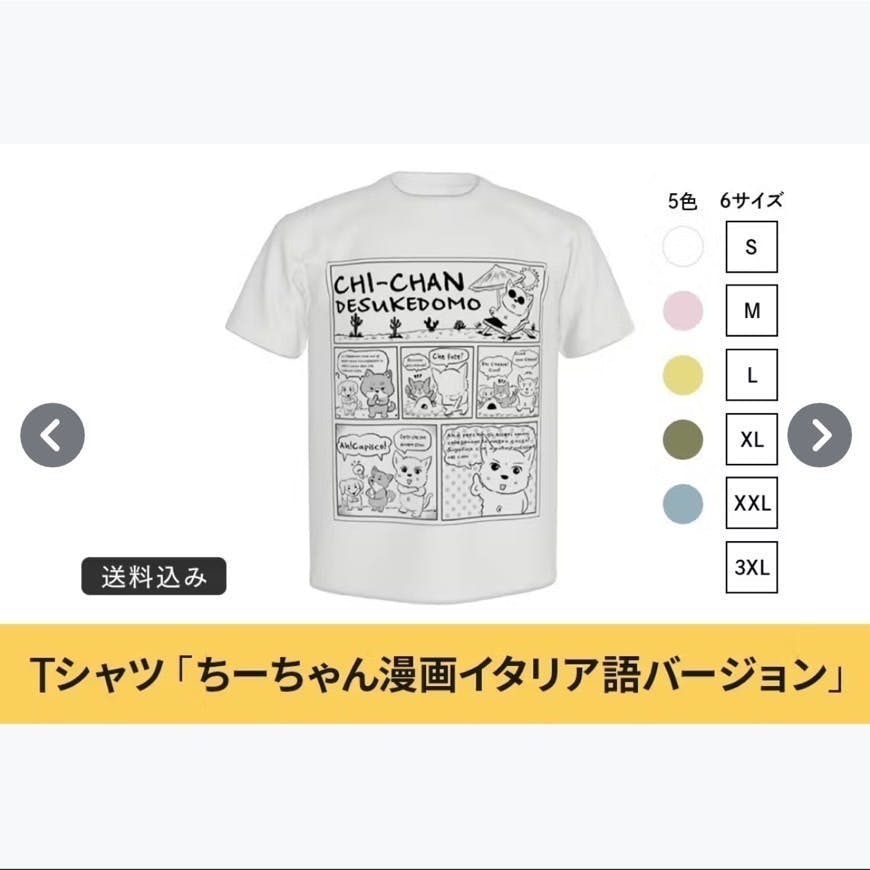
Task: Select size 3XL box
Action: pyautogui.click(x=752, y=568)
